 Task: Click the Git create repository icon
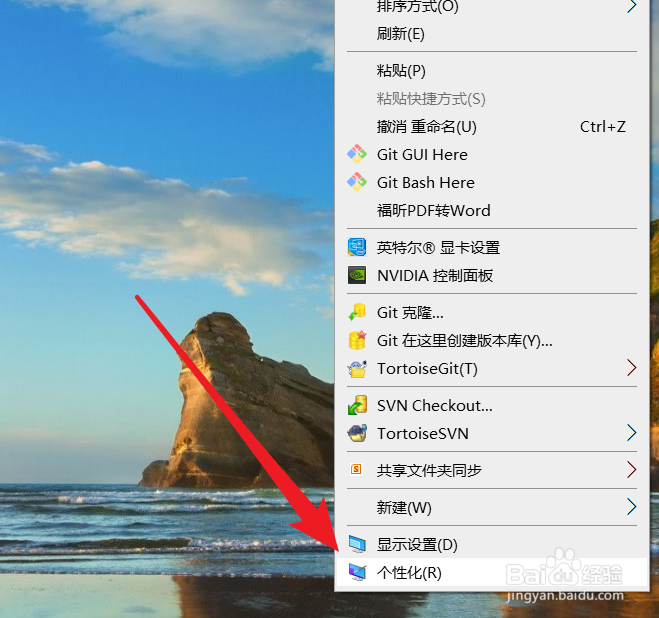pos(357,340)
